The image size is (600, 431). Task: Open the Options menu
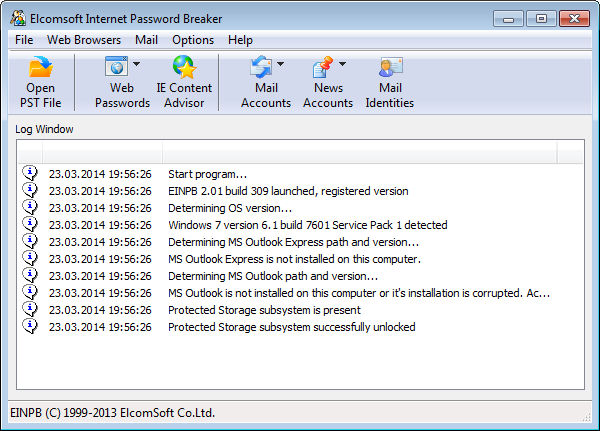tap(193, 40)
